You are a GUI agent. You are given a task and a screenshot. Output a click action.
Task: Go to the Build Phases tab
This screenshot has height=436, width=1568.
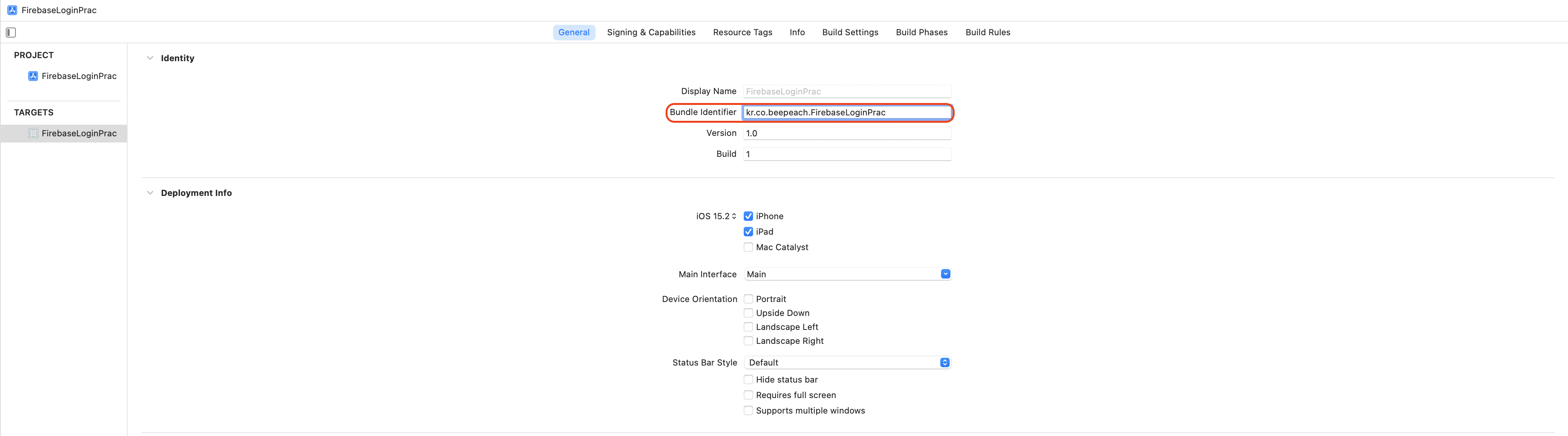coord(921,32)
